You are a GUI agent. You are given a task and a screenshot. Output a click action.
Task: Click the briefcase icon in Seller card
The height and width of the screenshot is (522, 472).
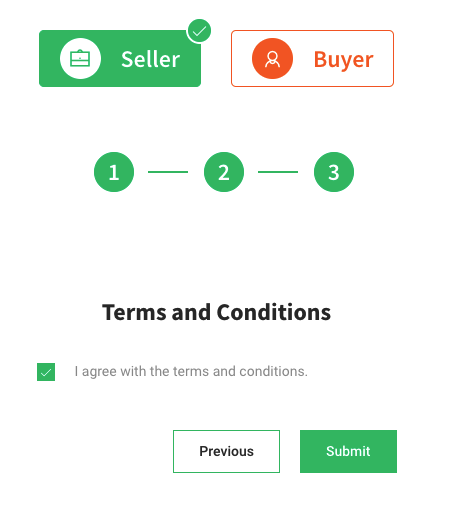pyautogui.click(x=80, y=59)
